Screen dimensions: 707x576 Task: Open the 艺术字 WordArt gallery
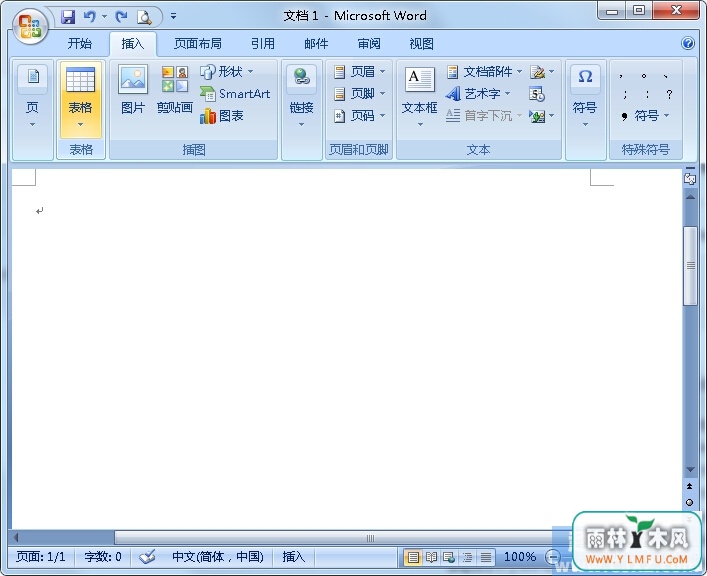coord(477,94)
